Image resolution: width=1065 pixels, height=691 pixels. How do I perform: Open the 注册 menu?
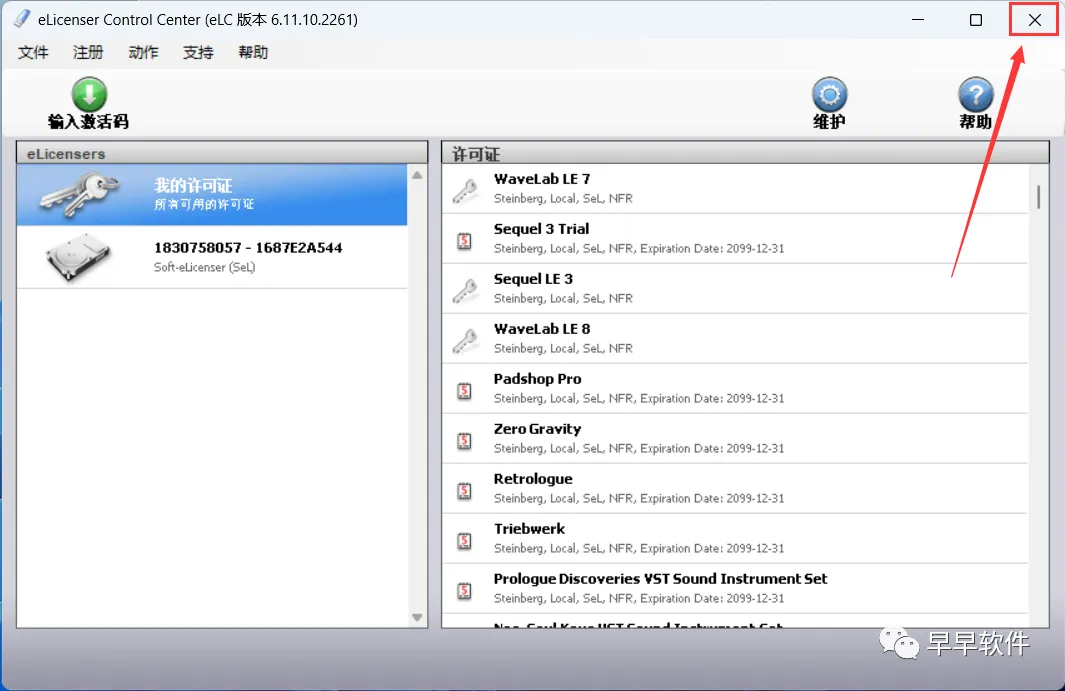[88, 52]
